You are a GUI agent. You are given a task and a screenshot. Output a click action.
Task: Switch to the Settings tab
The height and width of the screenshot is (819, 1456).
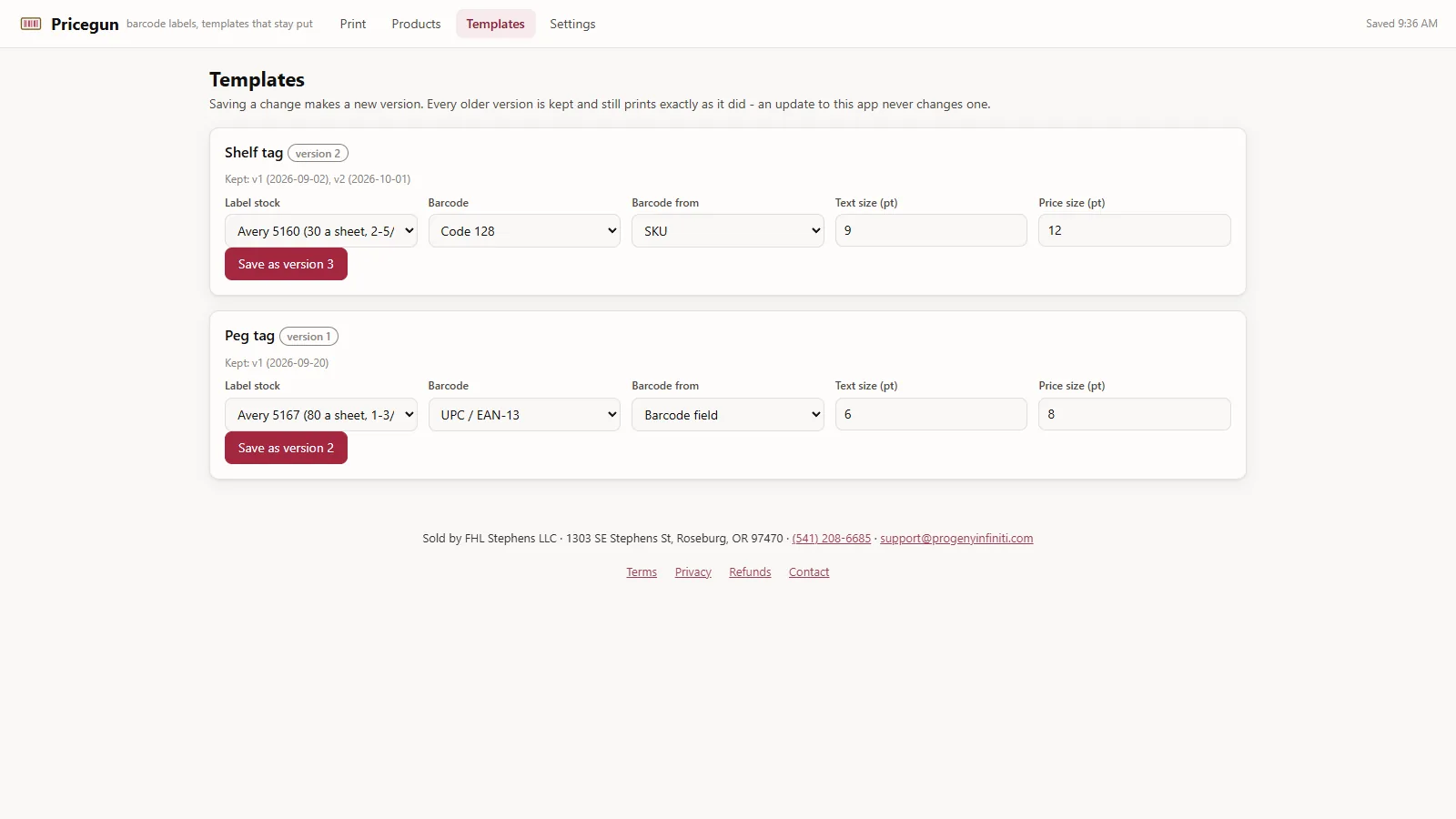click(572, 24)
